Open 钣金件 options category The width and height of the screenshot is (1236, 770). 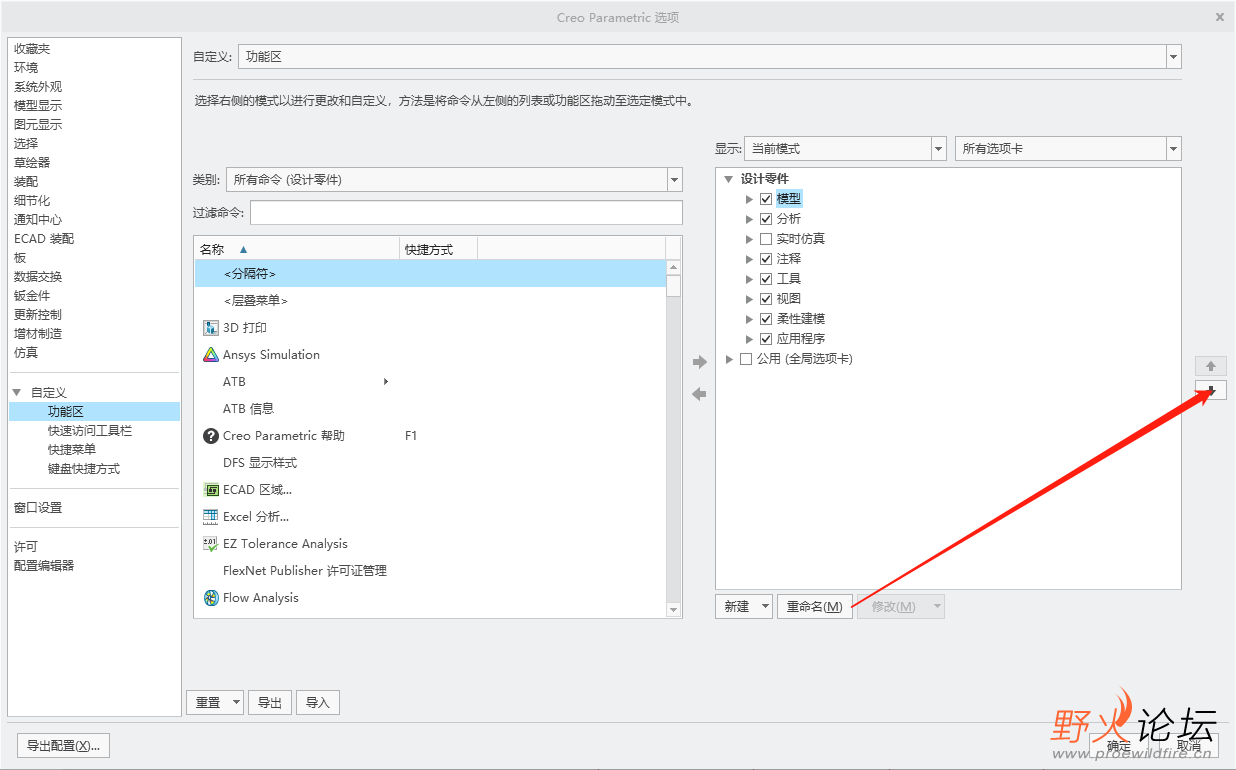pos(32,296)
